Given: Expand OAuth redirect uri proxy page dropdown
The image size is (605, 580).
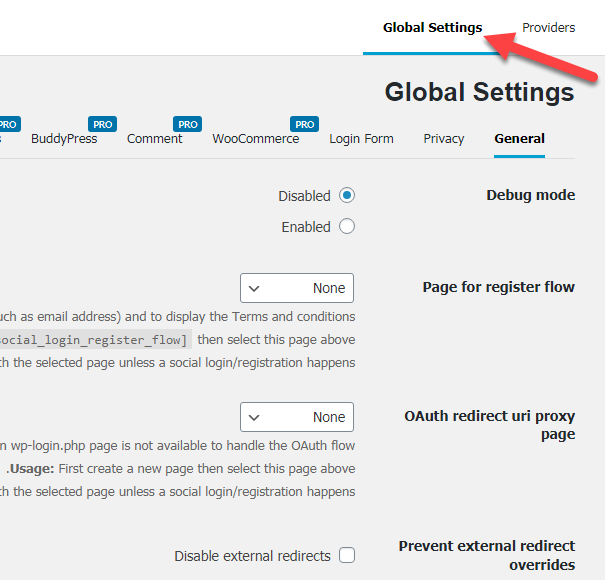Looking at the screenshot, I should pyautogui.click(x=297, y=417).
